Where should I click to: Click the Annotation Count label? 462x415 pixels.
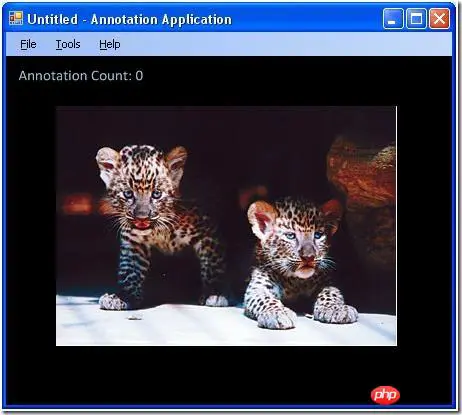81,76
